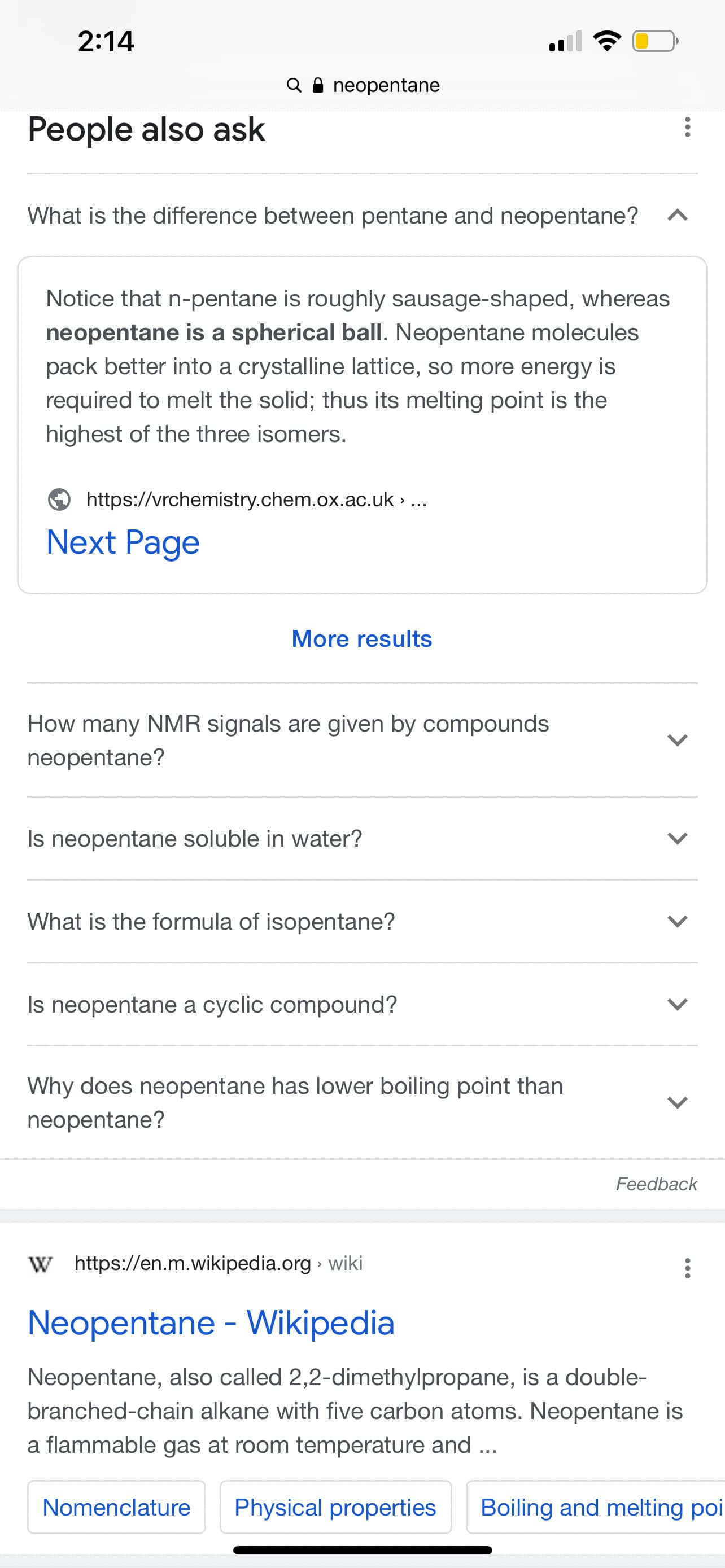Tap the lock icon beside neopentane

point(317,85)
